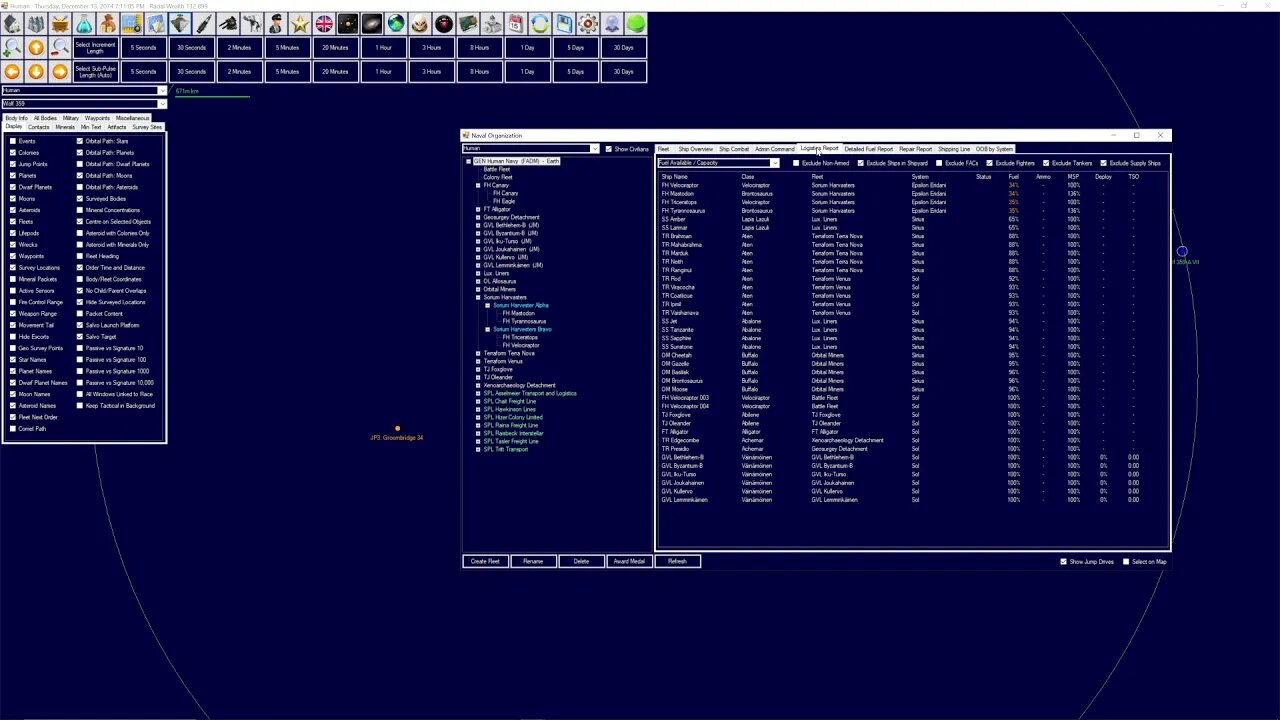1280x720 pixels.
Task: Switch to Ship Overview tab
Action: click(695, 149)
